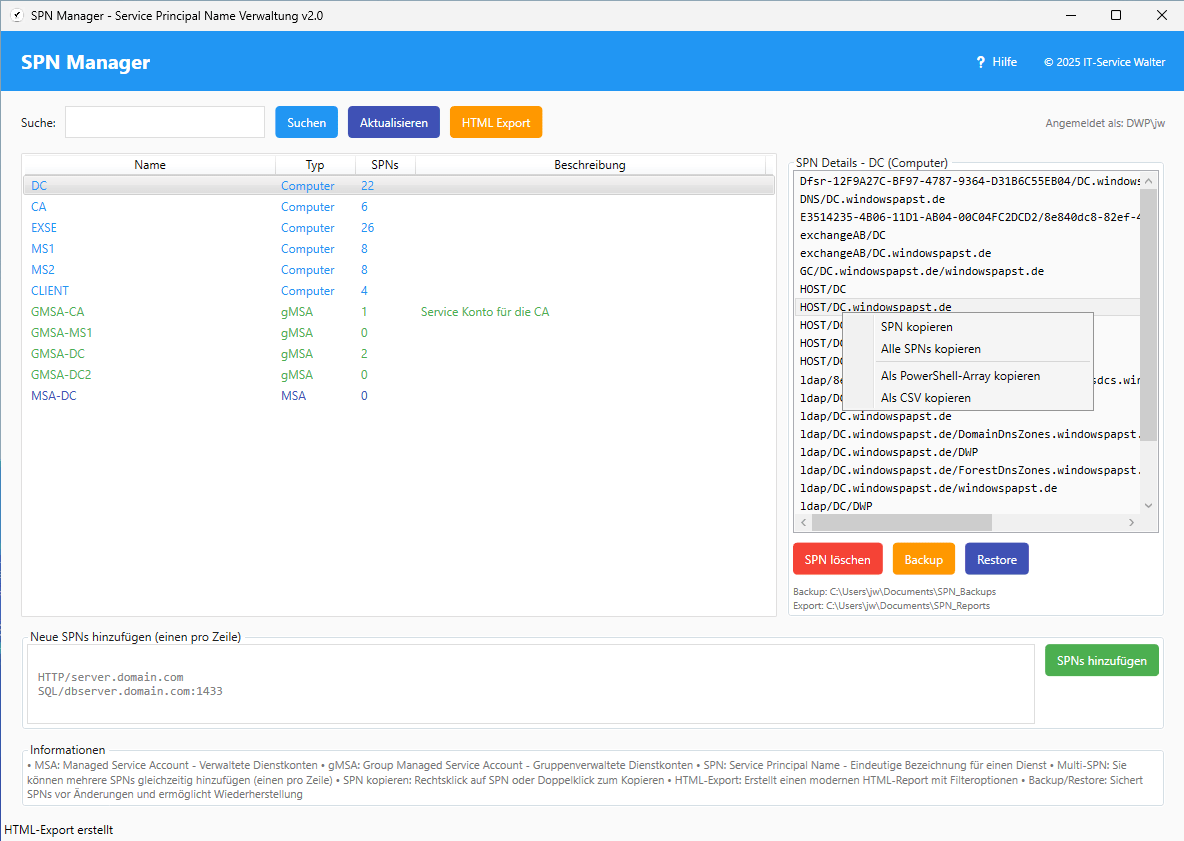Screen dimensions: 1184x841
Task: Click the horizontal scrollbar right arrow
Action: [x=1131, y=522]
